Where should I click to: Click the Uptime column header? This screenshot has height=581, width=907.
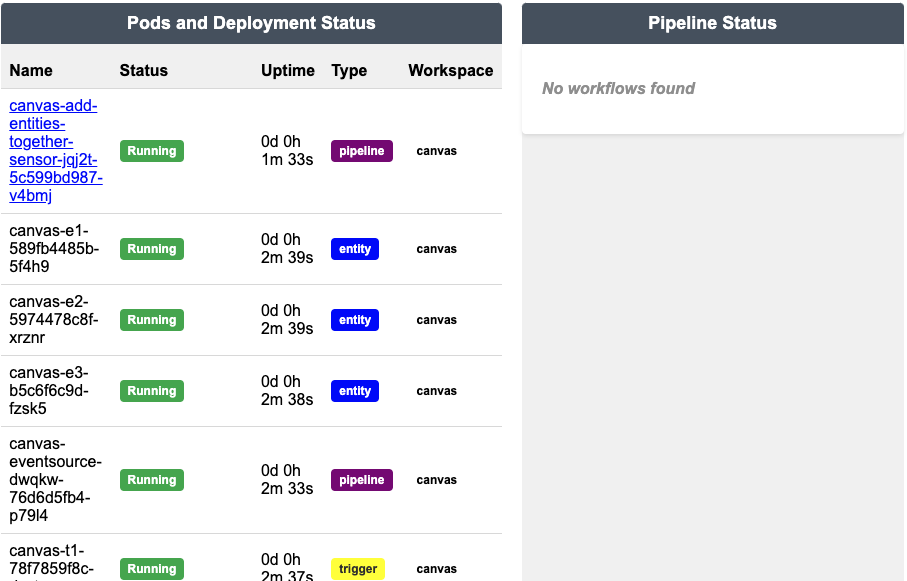coord(287,71)
